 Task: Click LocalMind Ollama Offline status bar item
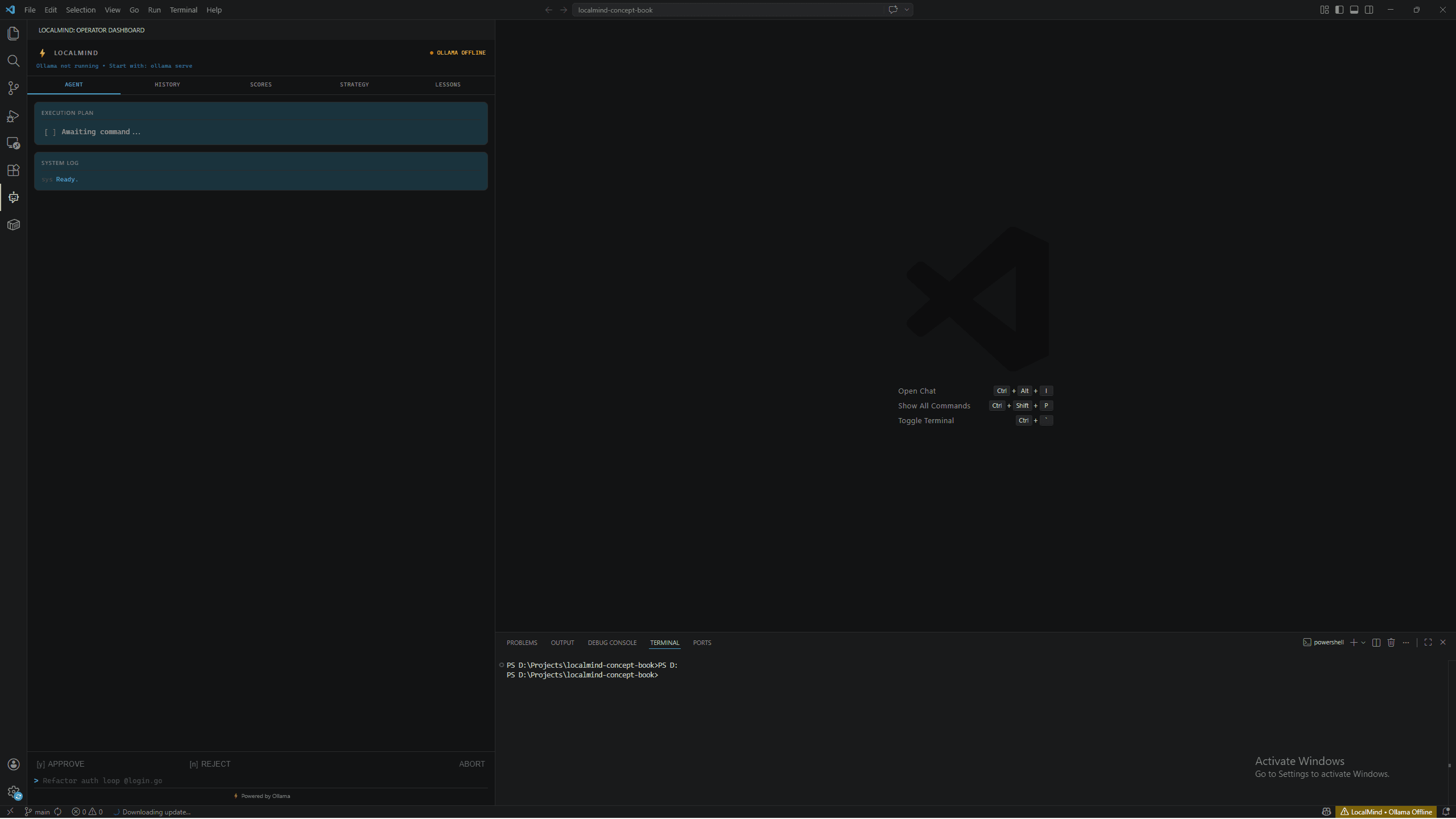click(x=1386, y=812)
